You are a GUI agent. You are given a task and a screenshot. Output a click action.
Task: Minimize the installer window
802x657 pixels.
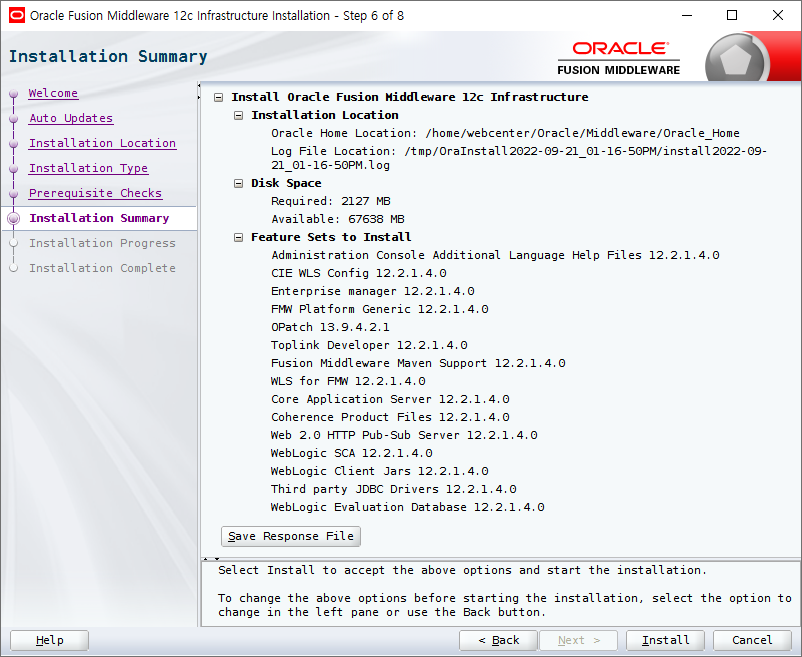687,15
